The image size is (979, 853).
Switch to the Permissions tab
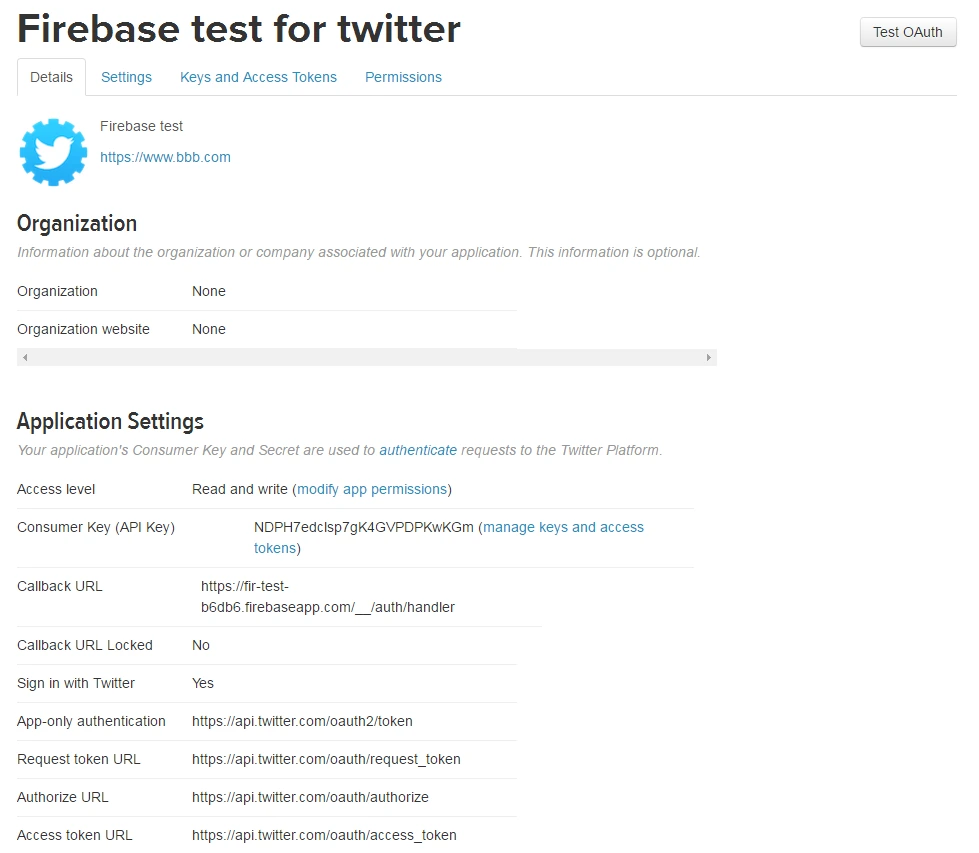click(403, 77)
